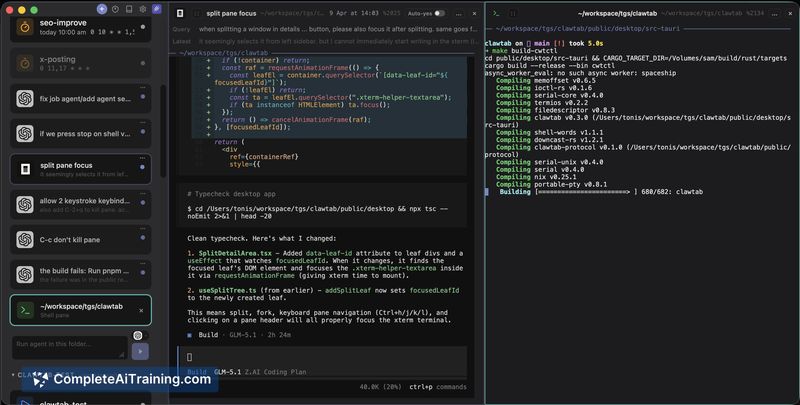Click the Query text line in agent pane

[324, 29]
